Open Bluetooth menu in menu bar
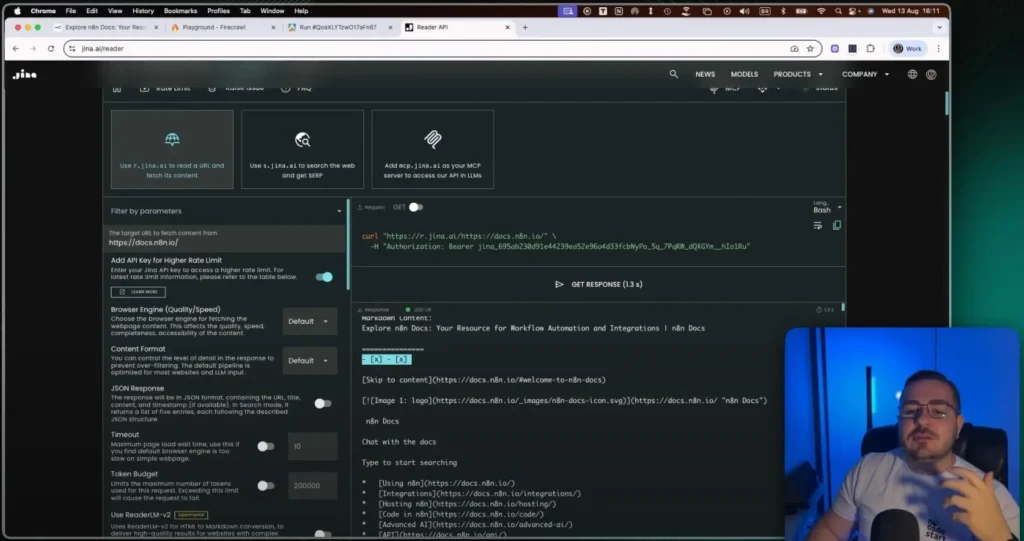Image resolution: width=1024 pixels, height=541 pixels. [783, 11]
